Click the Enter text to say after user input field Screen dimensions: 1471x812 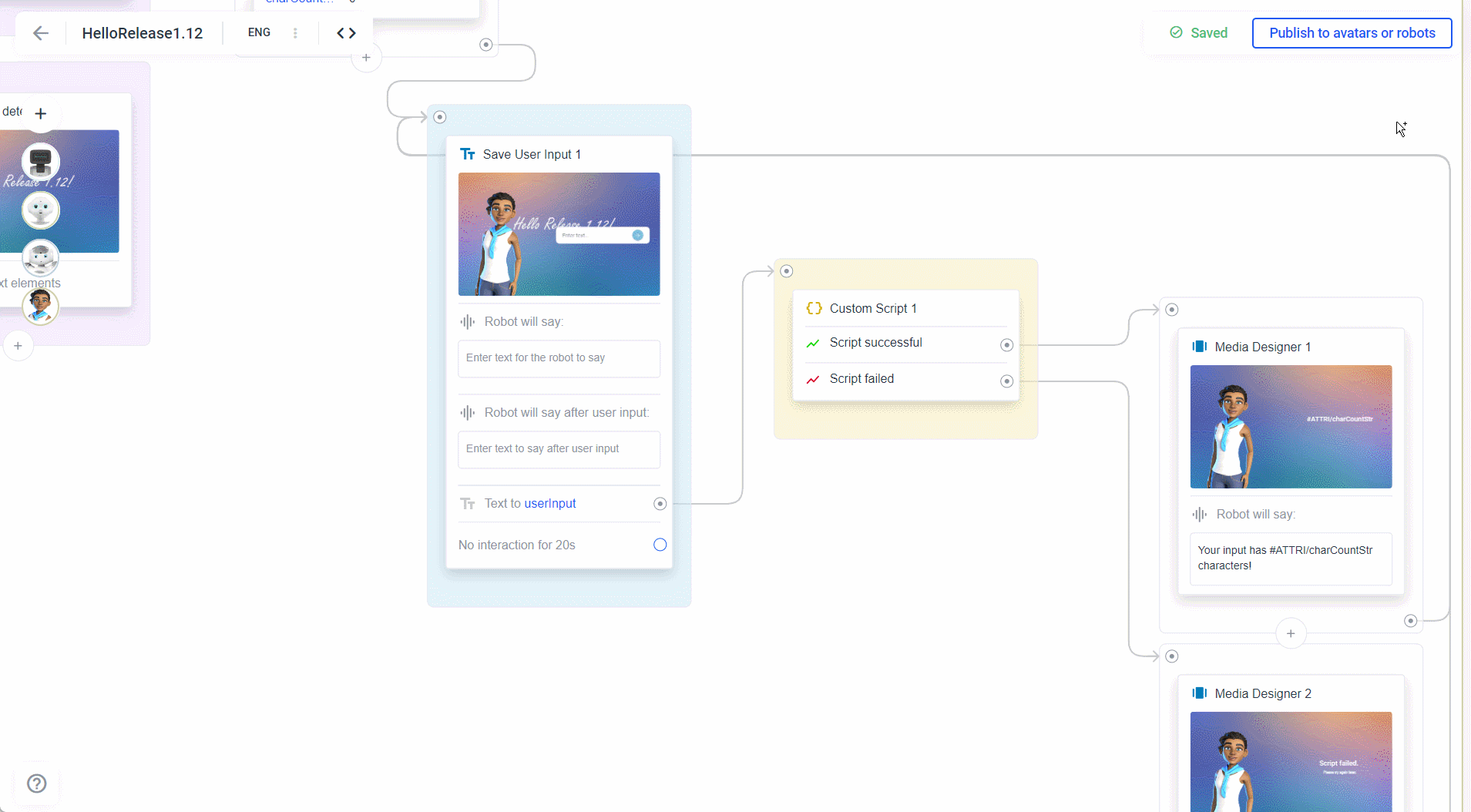tap(559, 449)
